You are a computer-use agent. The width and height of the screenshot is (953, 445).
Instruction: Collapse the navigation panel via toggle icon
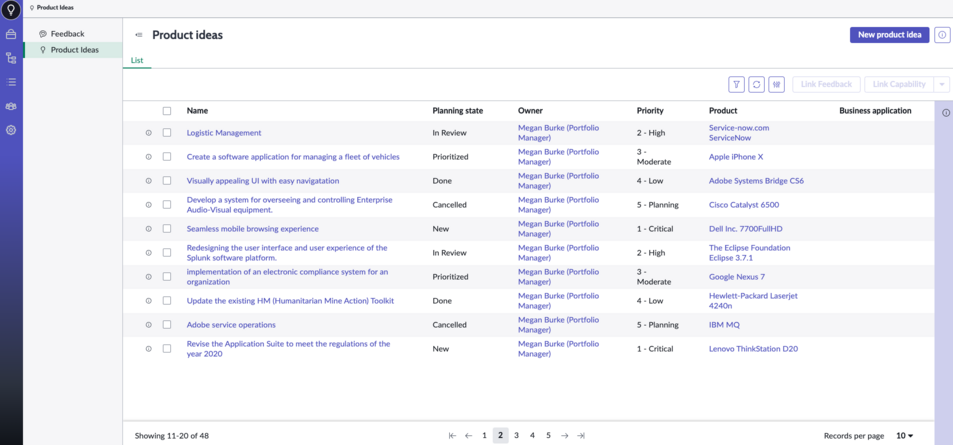[x=139, y=35]
